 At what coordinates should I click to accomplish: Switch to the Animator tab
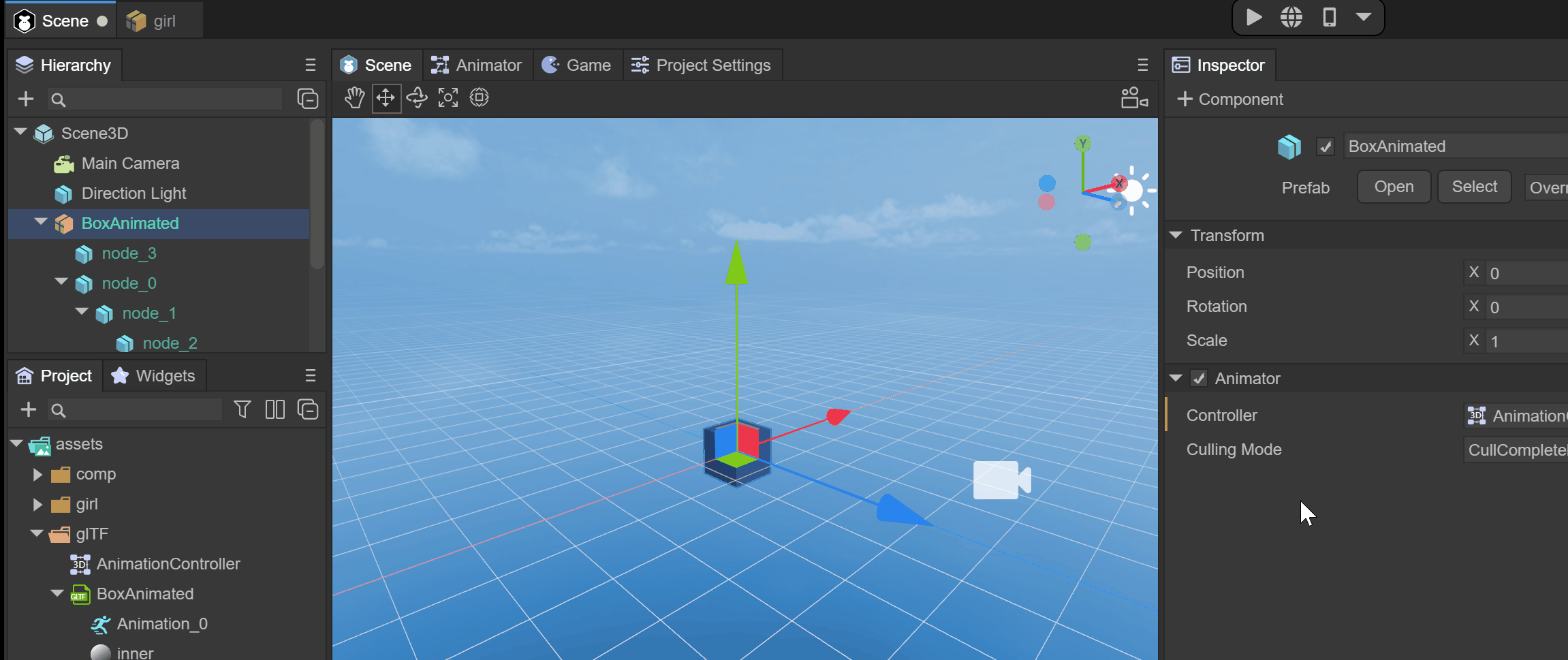point(477,65)
